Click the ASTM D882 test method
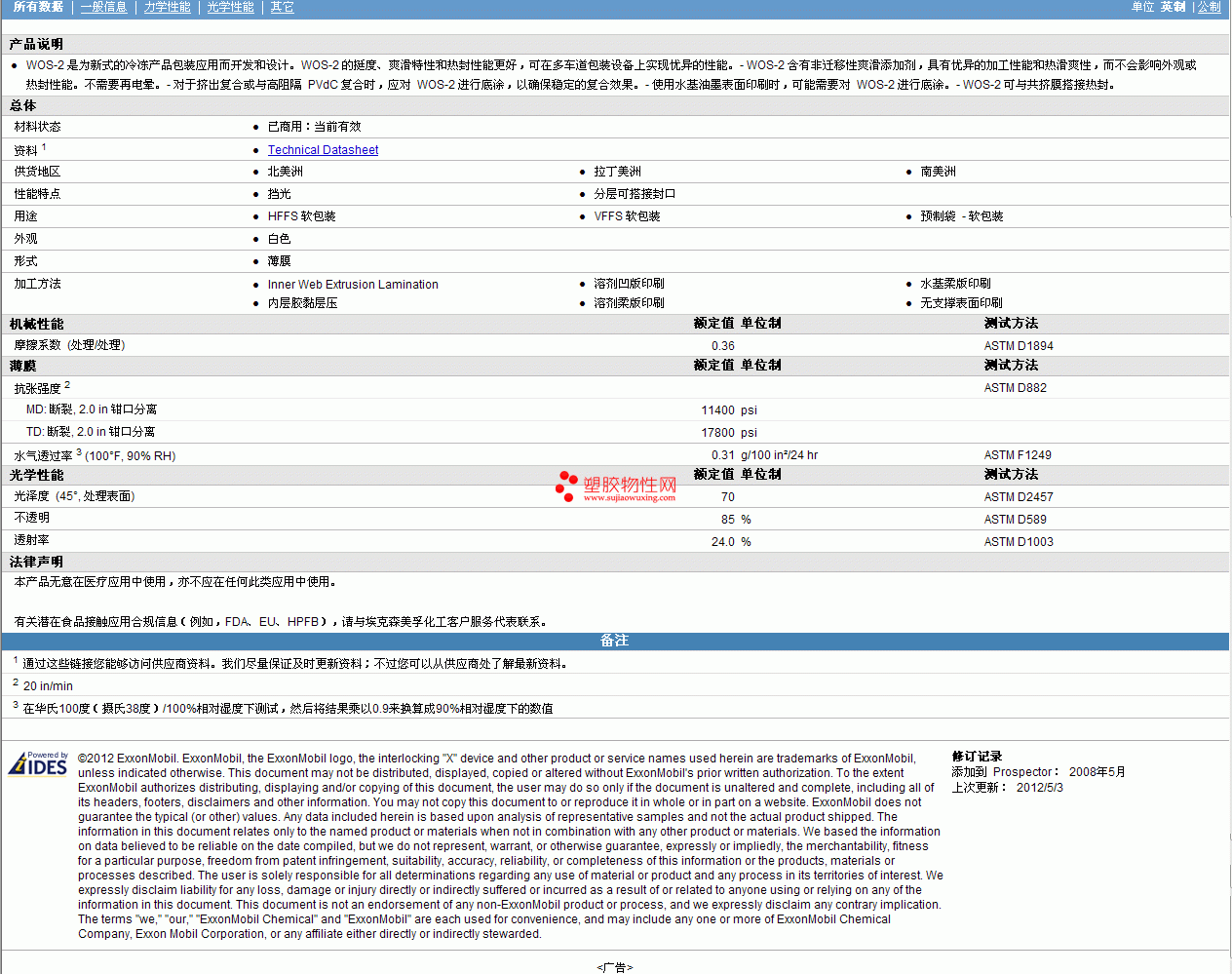 (1015, 388)
